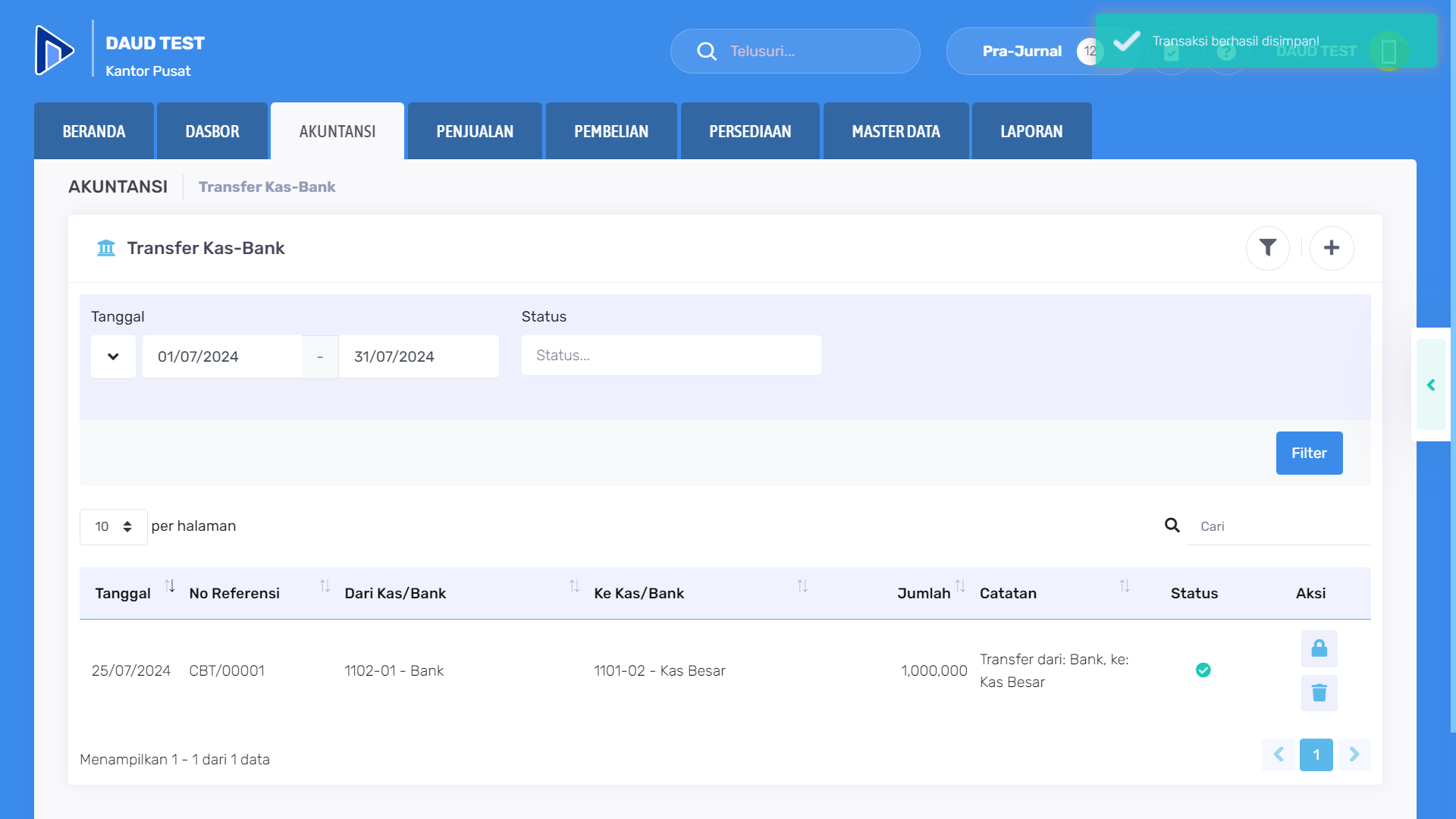Expand the side panel chevron

(x=1431, y=385)
